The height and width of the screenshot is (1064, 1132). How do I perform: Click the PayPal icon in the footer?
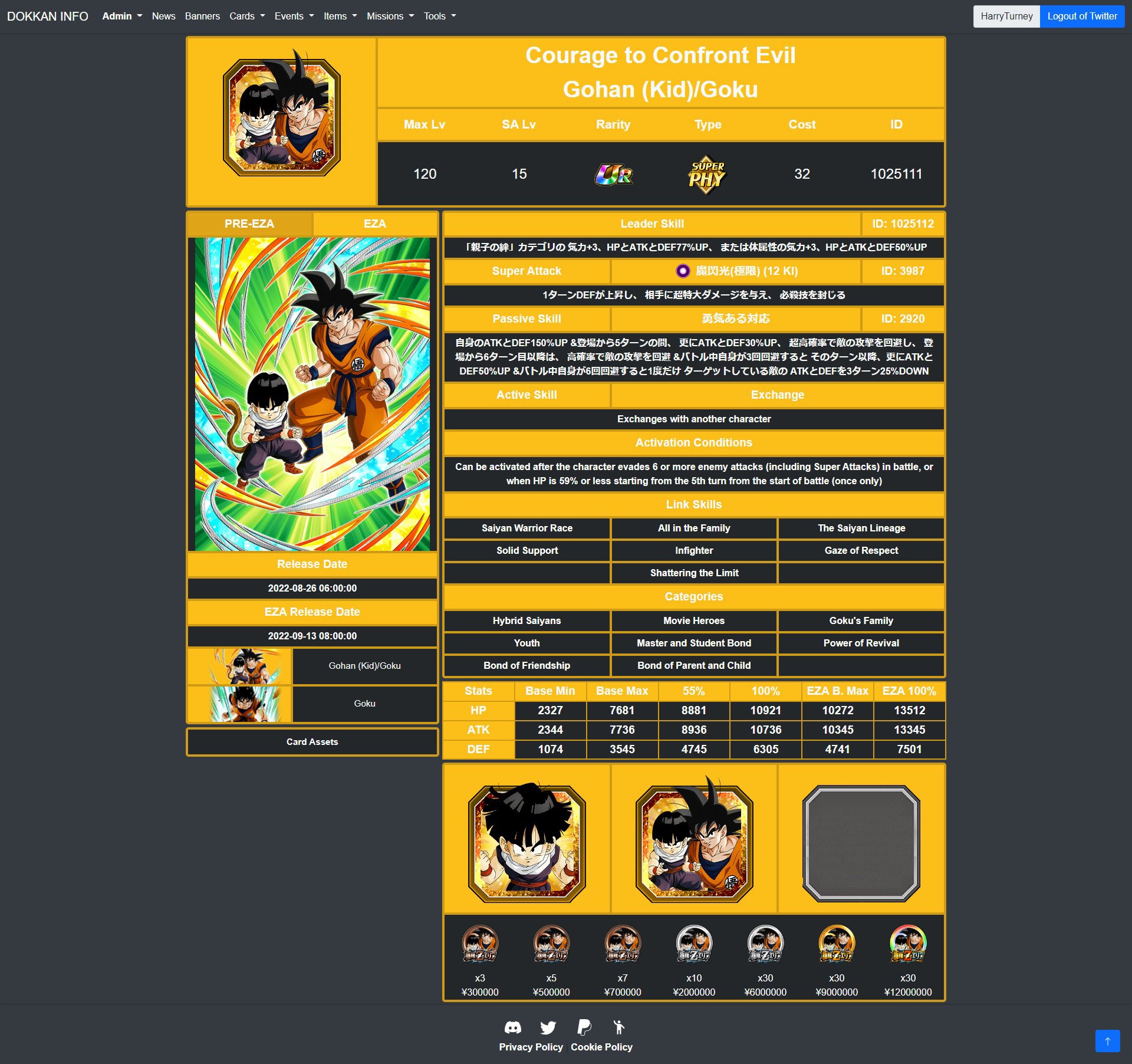584,1027
